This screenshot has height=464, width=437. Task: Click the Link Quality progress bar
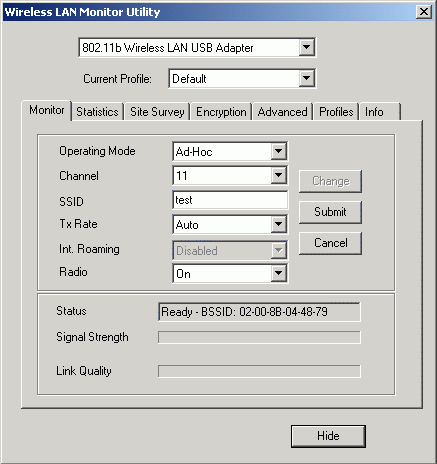[259, 371]
